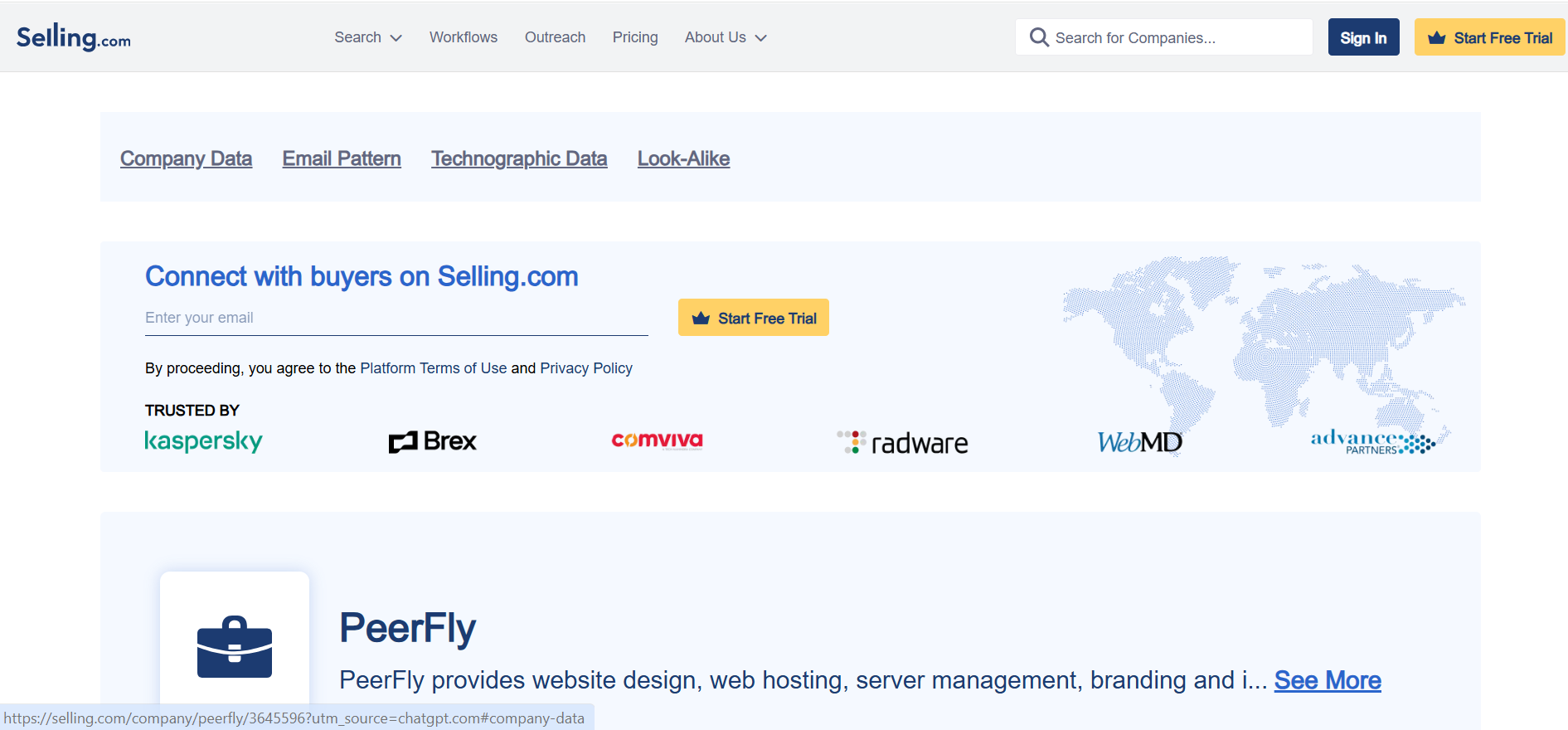Click the Advance Partners logo
Image resolution: width=1568 pixels, height=730 pixels.
point(1373,441)
